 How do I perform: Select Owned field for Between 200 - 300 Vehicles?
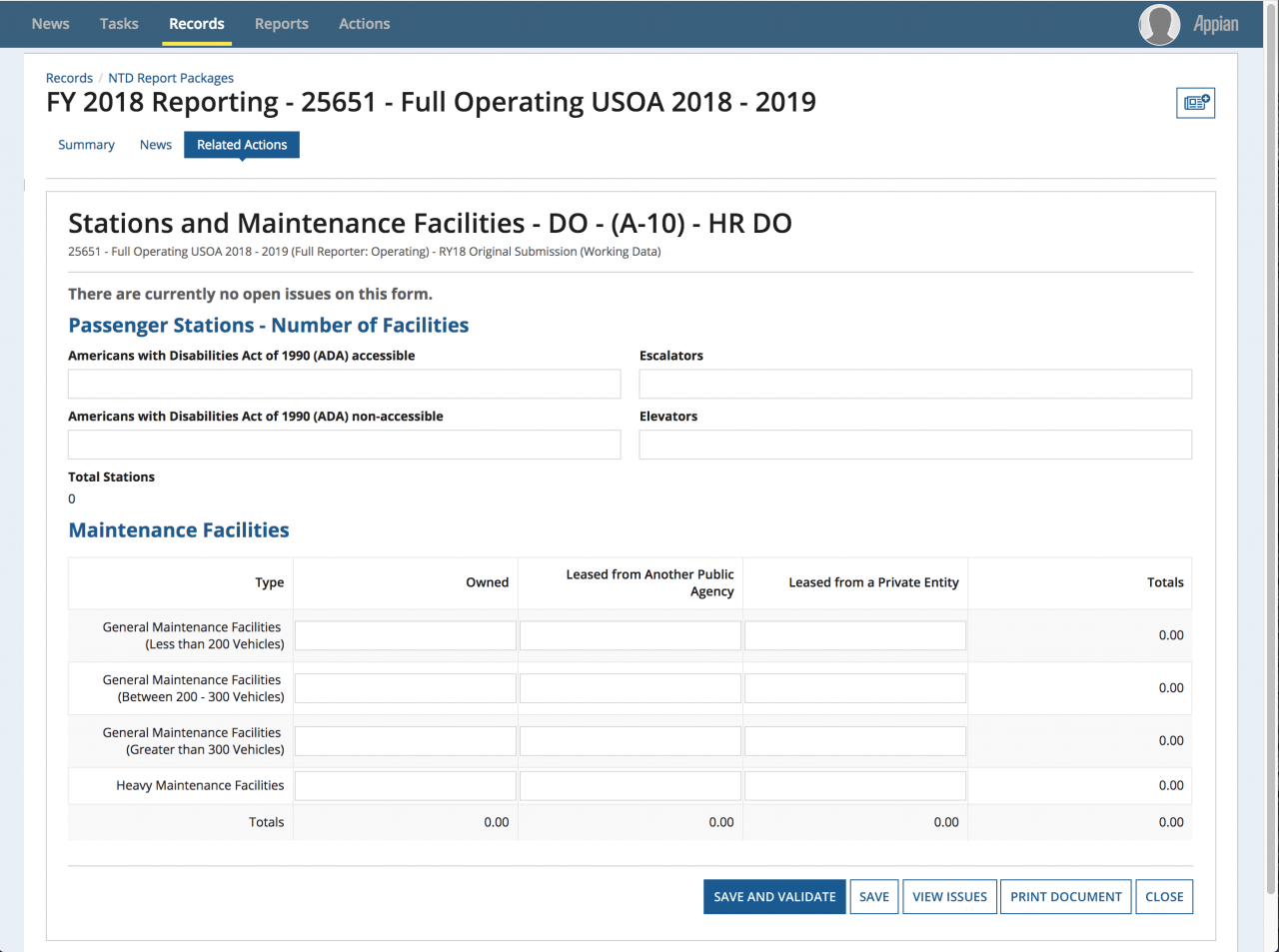click(406, 688)
